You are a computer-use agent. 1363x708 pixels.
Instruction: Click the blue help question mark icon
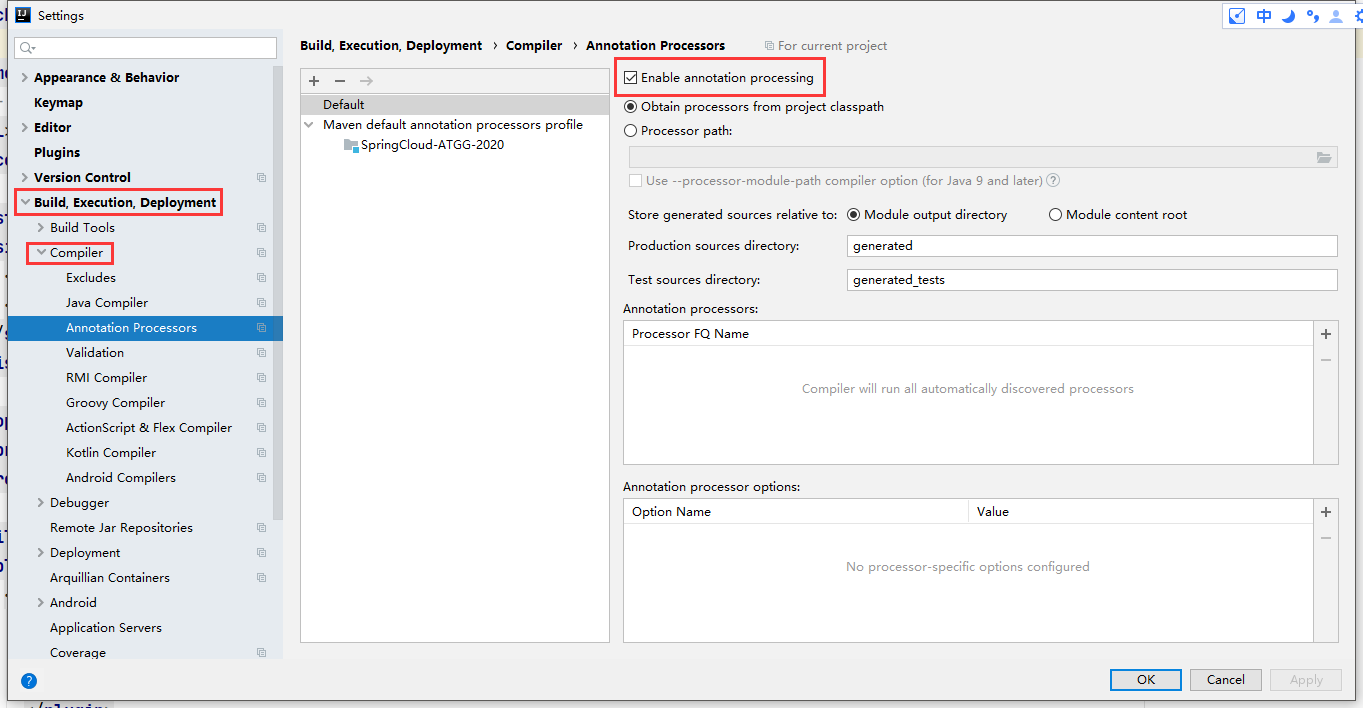pyautogui.click(x=29, y=680)
